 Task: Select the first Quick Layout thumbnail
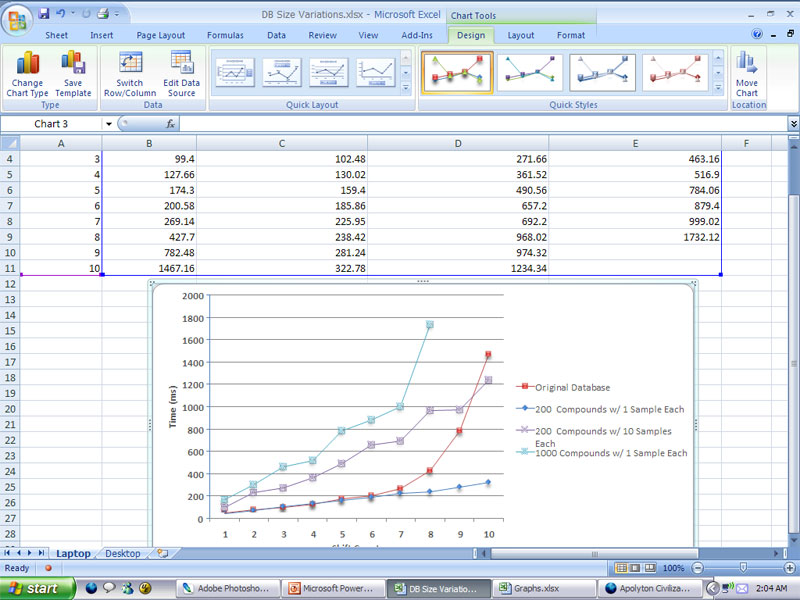coord(234,72)
